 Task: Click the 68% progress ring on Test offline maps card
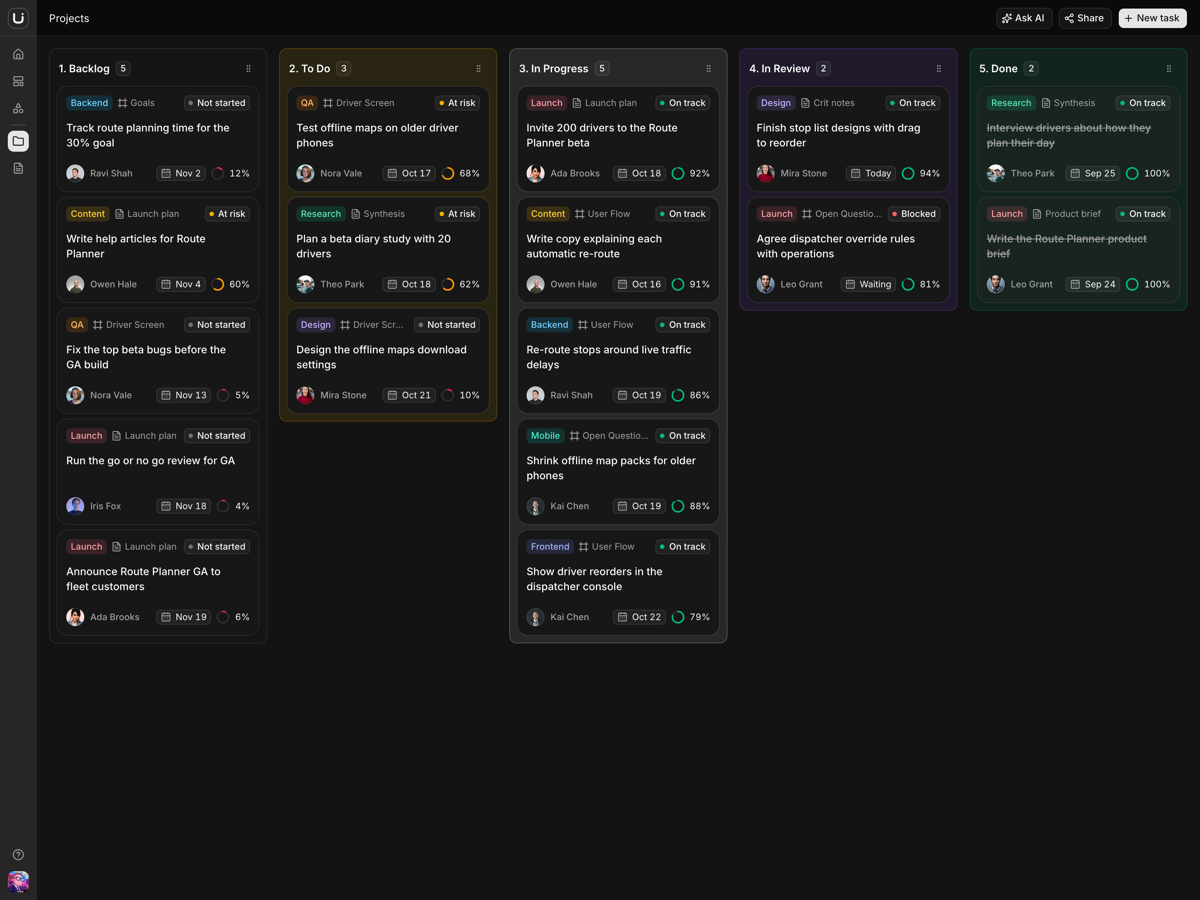tap(448, 173)
